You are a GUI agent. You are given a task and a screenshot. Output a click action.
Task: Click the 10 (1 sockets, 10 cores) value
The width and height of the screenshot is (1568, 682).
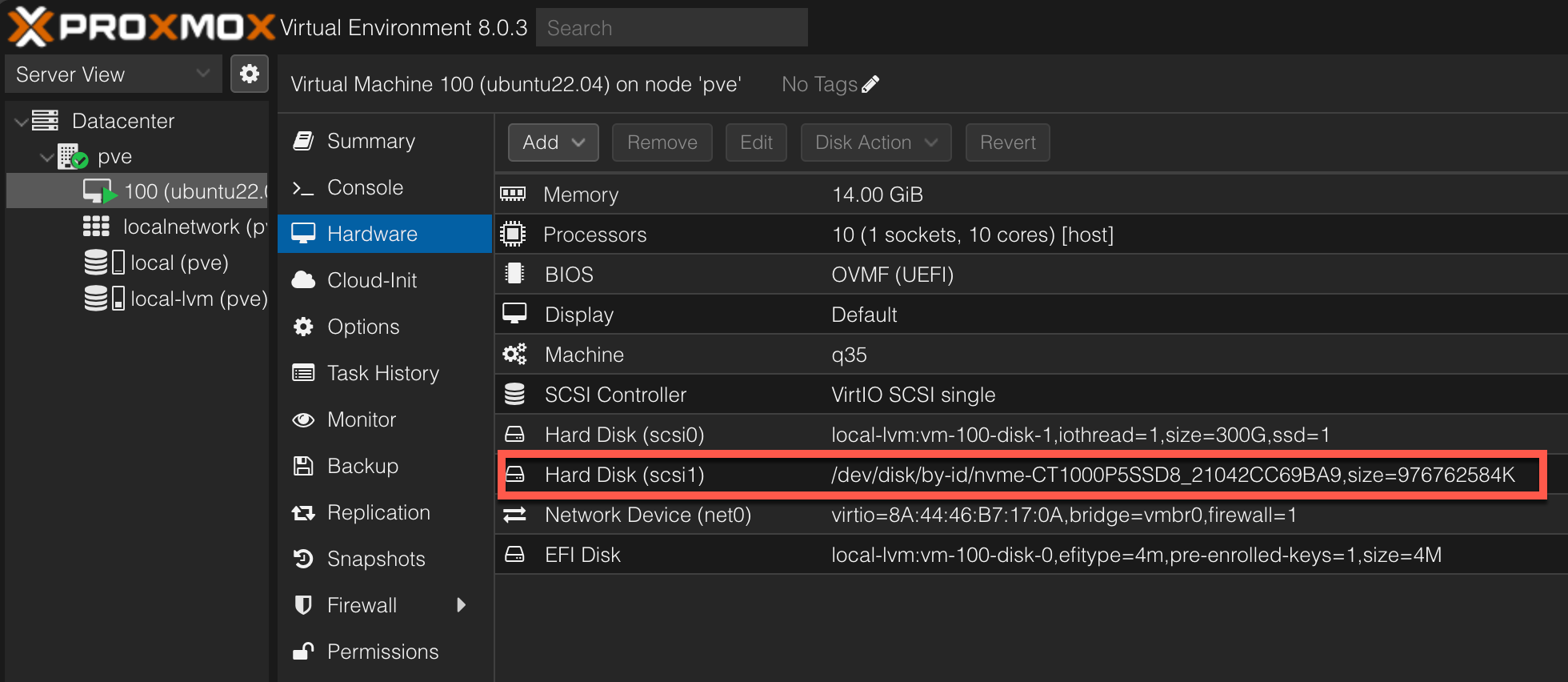973,235
